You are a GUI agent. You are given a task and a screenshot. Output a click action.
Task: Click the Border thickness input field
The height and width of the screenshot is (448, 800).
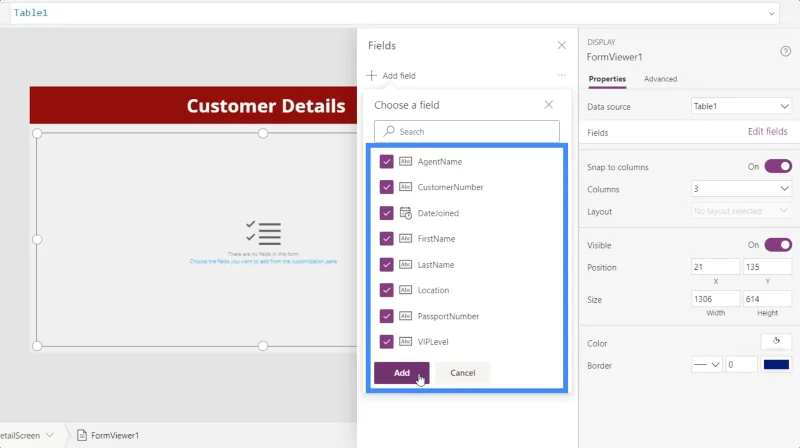point(741,364)
